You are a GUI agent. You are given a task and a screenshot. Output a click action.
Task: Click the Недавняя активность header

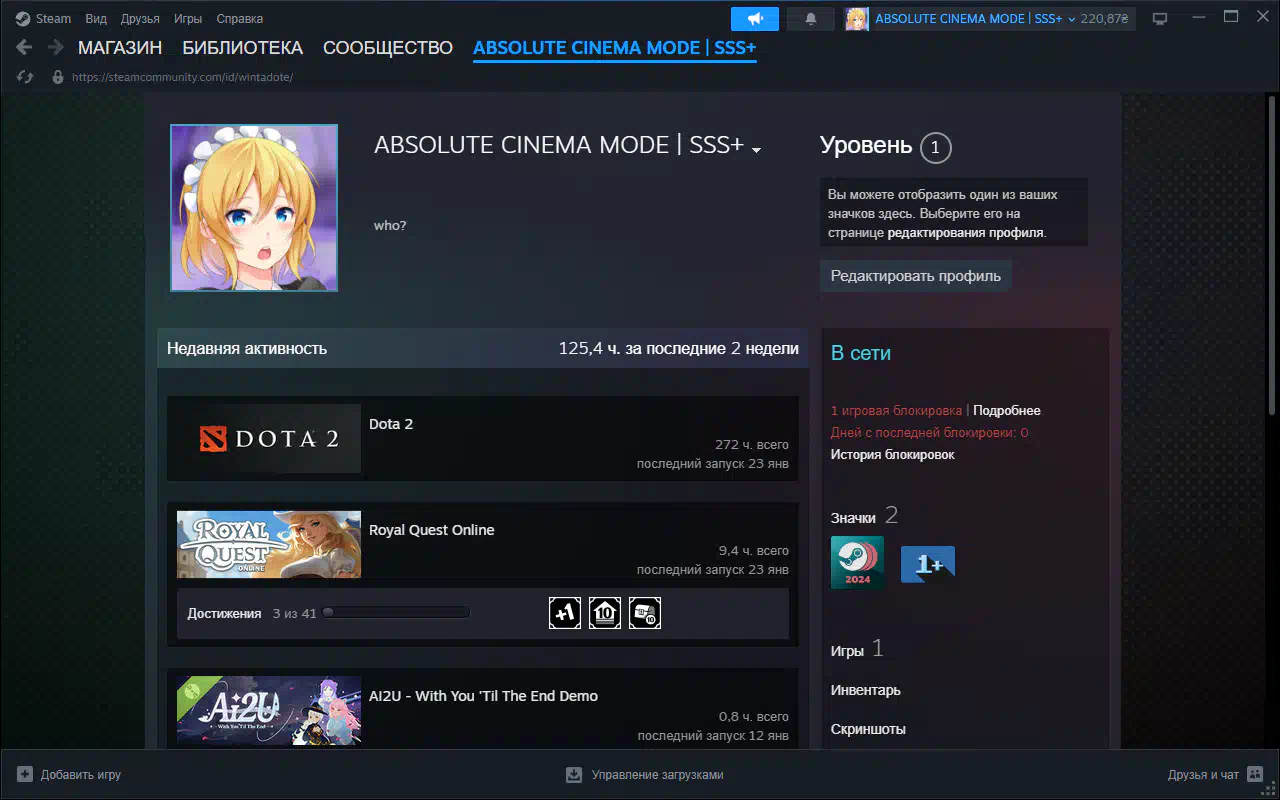(247, 349)
